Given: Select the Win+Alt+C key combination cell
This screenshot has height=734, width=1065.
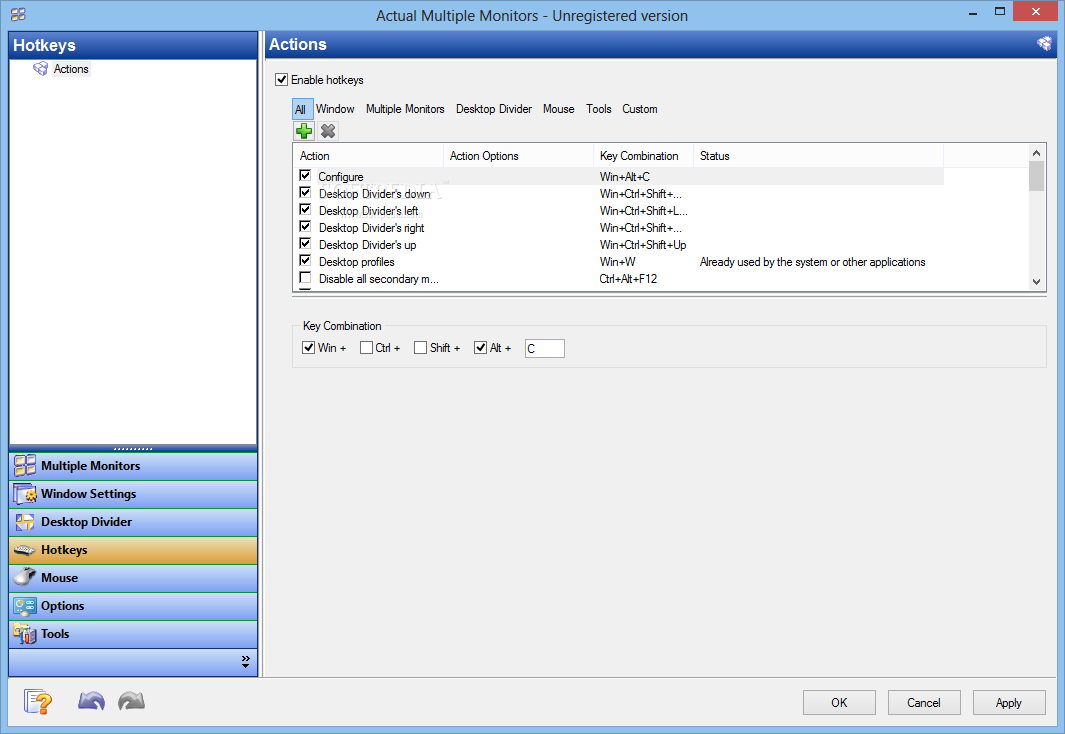Looking at the screenshot, I should coord(624,177).
